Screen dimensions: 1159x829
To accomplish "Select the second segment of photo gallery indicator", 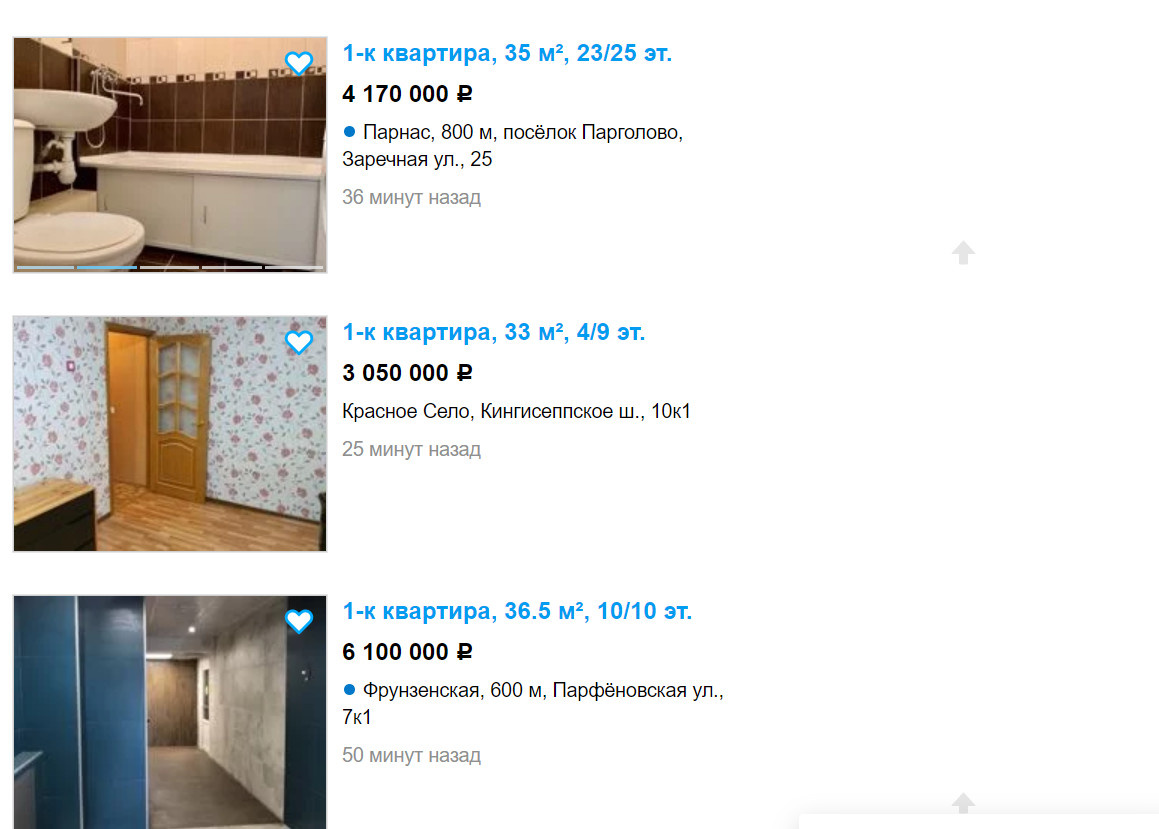I will click(x=107, y=267).
